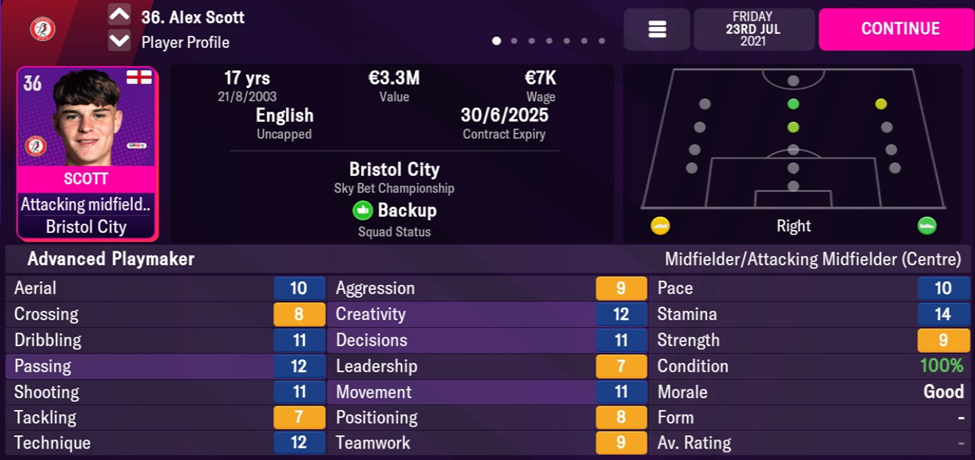The width and height of the screenshot is (975, 460).
Task: Select the fourth profile page dot
Action: point(549,42)
